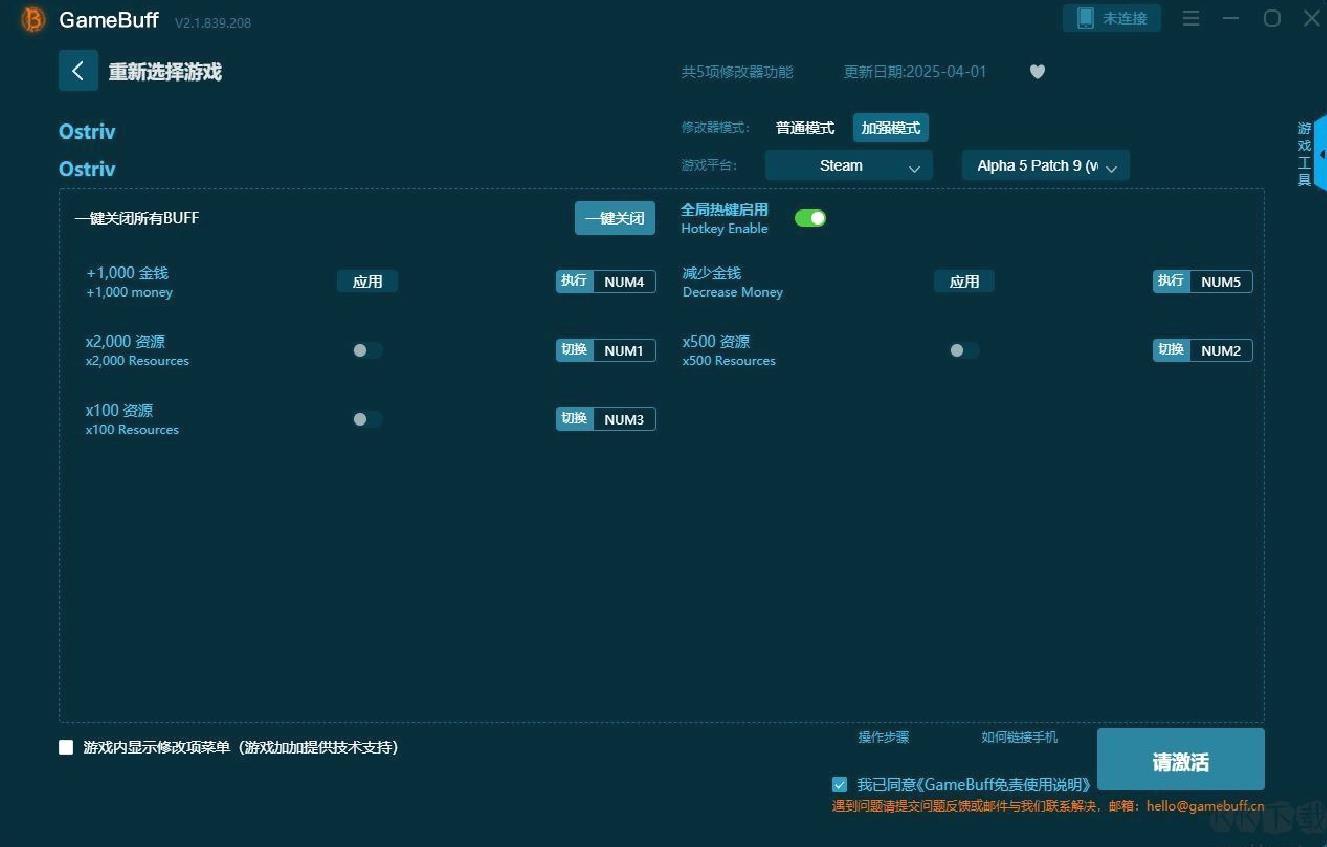
Task: Click the hello@gamebuff.cn support email text
Action: tap(1205, 806)
